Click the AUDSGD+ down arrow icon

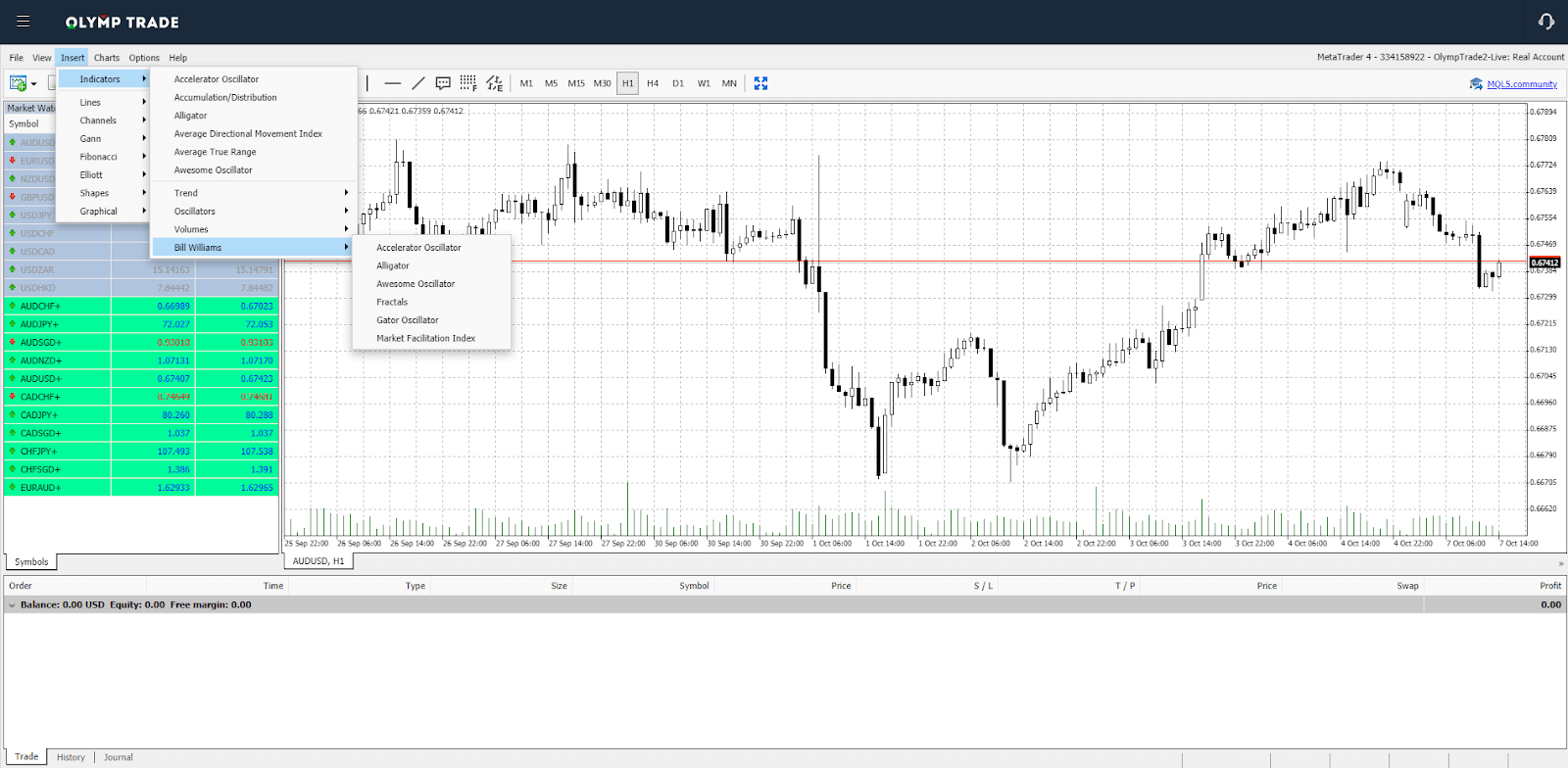click(12, 342)
